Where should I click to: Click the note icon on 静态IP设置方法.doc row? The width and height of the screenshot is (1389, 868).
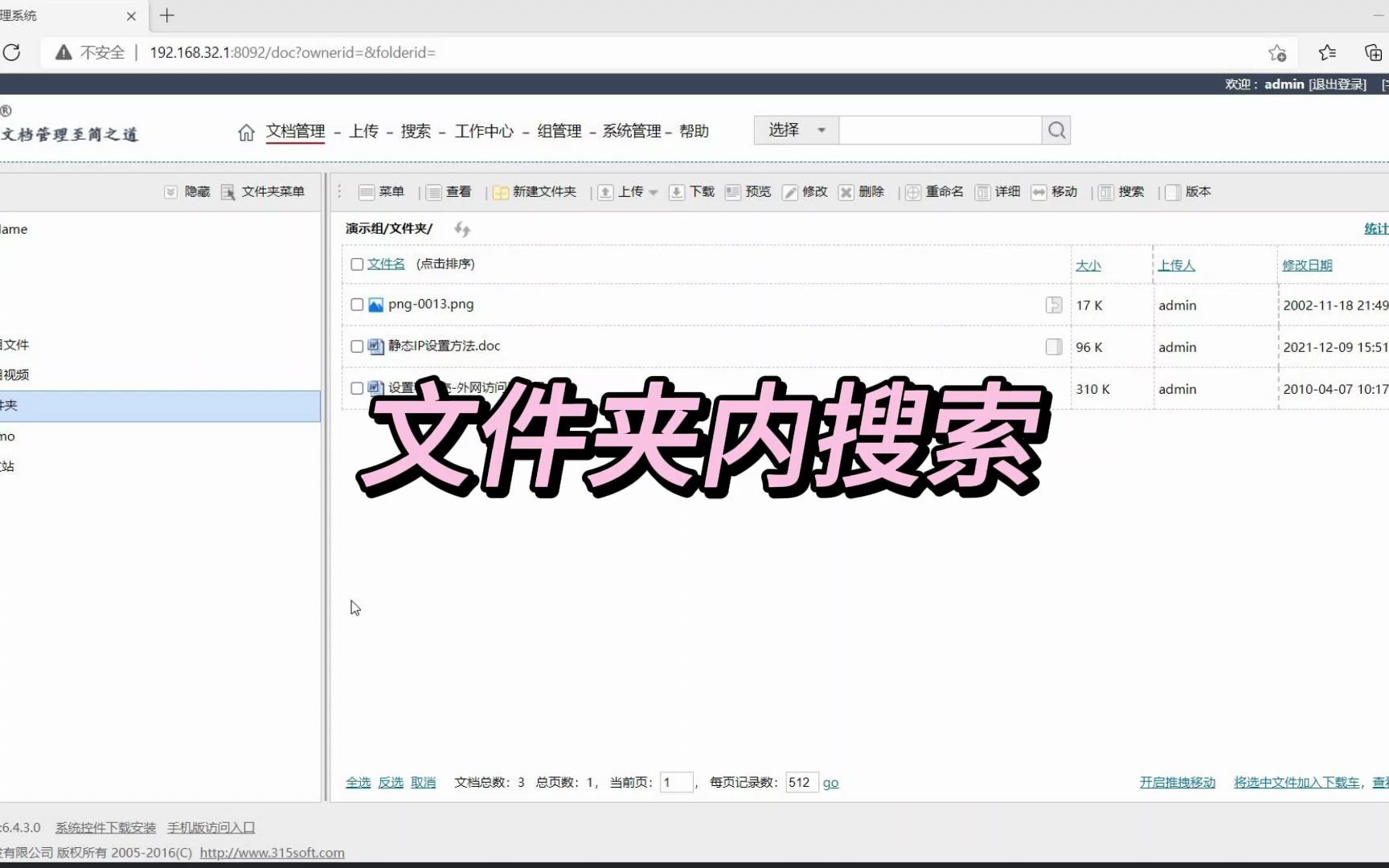[1054, 346]
